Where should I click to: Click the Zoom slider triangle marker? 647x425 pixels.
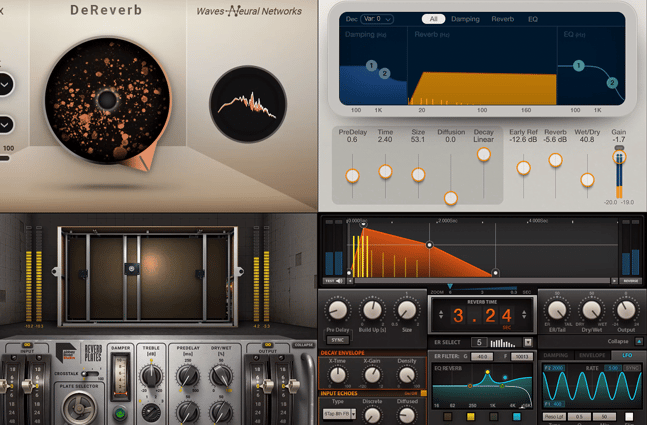[x=450, y=286]
